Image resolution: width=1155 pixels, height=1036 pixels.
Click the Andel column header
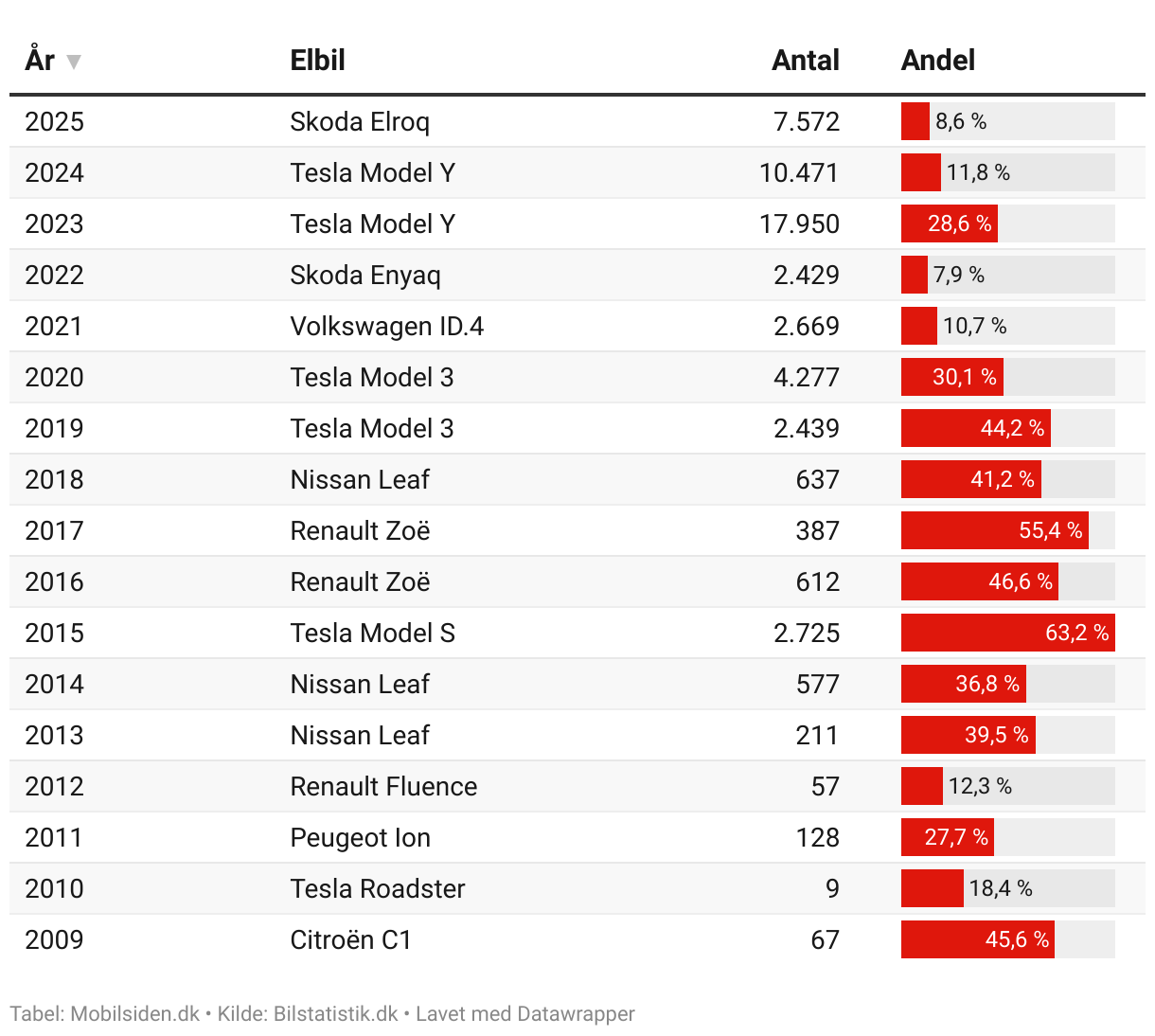point(937,61)
